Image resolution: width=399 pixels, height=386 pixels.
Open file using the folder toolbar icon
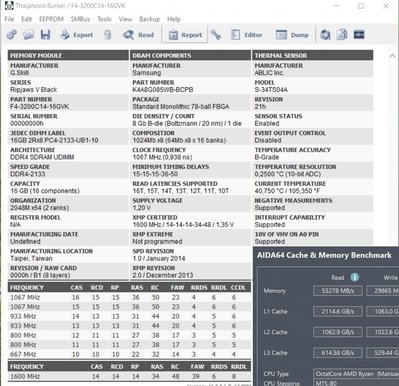tap(29, 34)
